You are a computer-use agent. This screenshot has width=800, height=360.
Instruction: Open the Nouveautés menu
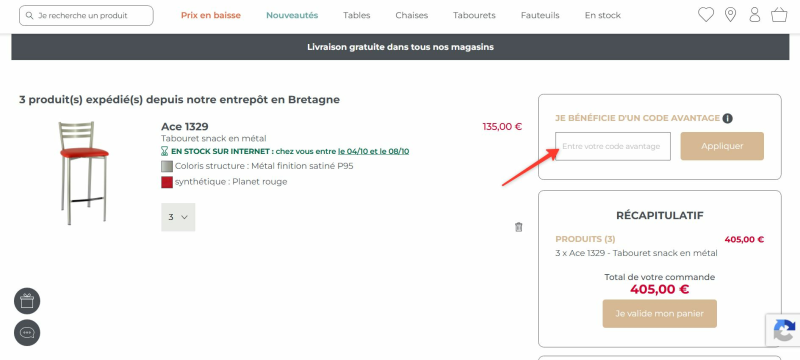(x=292, y=15)
